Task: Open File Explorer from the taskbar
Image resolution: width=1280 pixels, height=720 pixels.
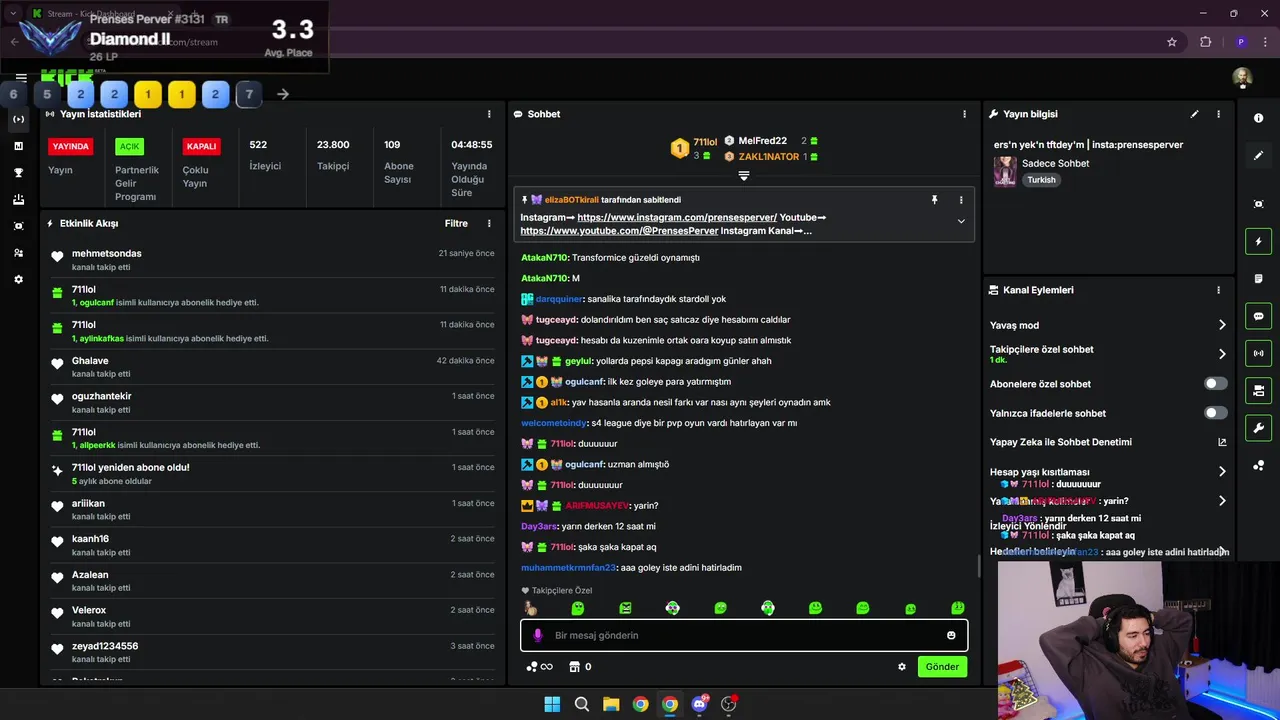Action: [x=611, y=704]
